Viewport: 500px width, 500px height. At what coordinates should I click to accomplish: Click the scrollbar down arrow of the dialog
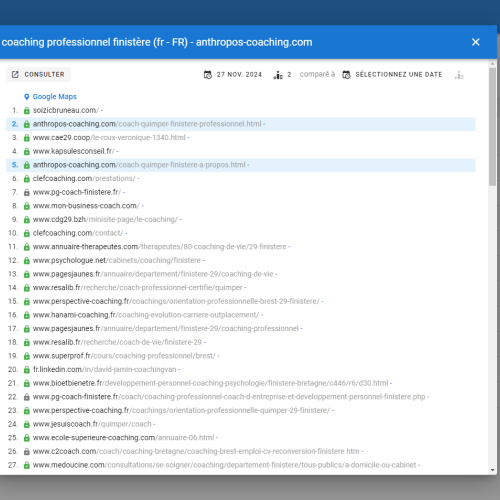pos(493,470)
